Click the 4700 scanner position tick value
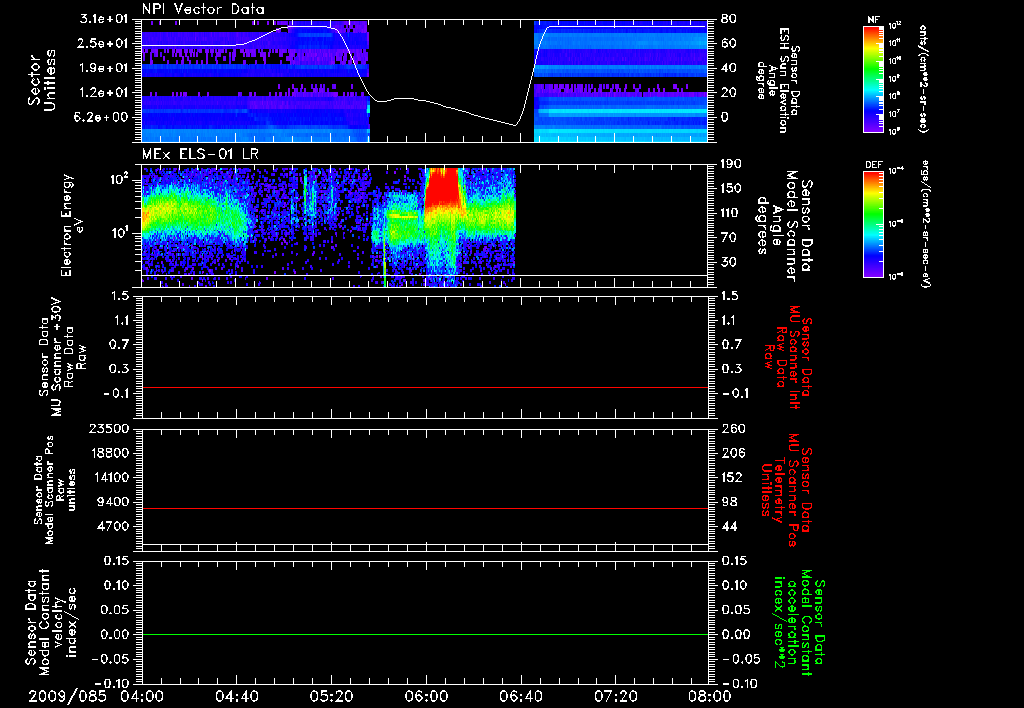This screenshot has width=1024, height=708. point(113,526)
